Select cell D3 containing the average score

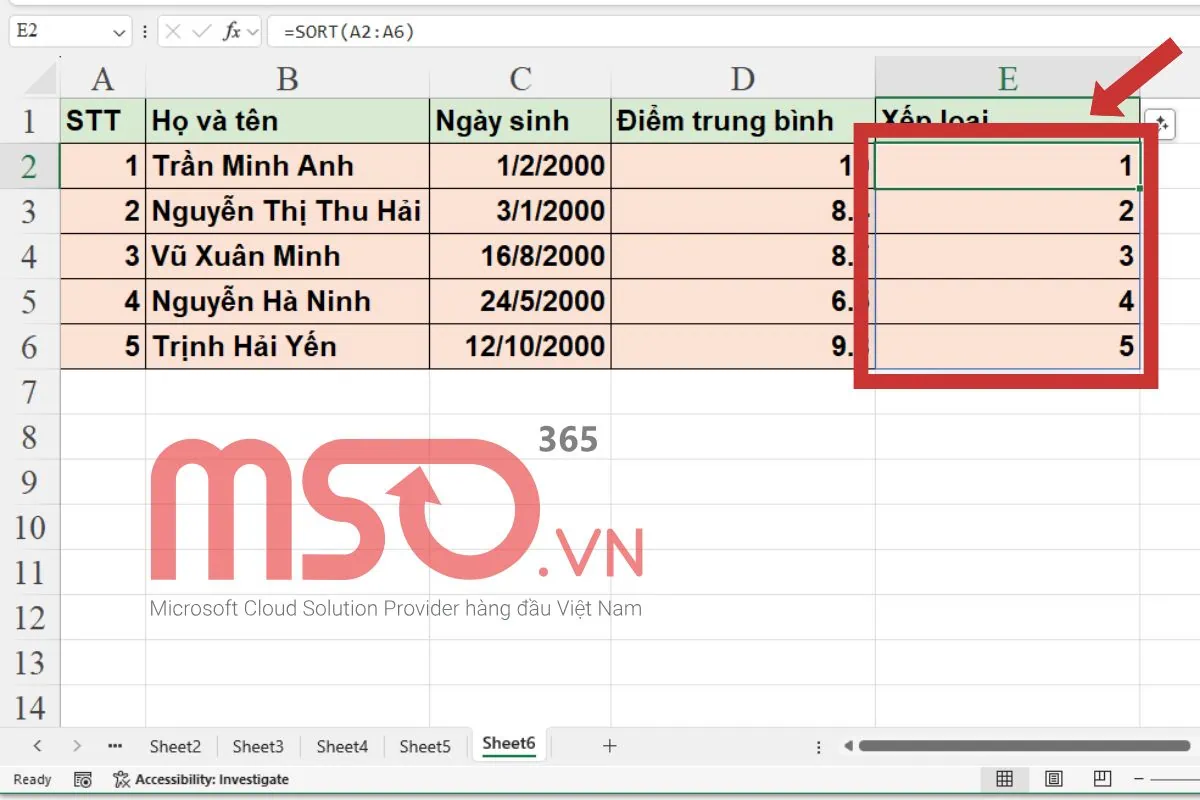(740, 210)
